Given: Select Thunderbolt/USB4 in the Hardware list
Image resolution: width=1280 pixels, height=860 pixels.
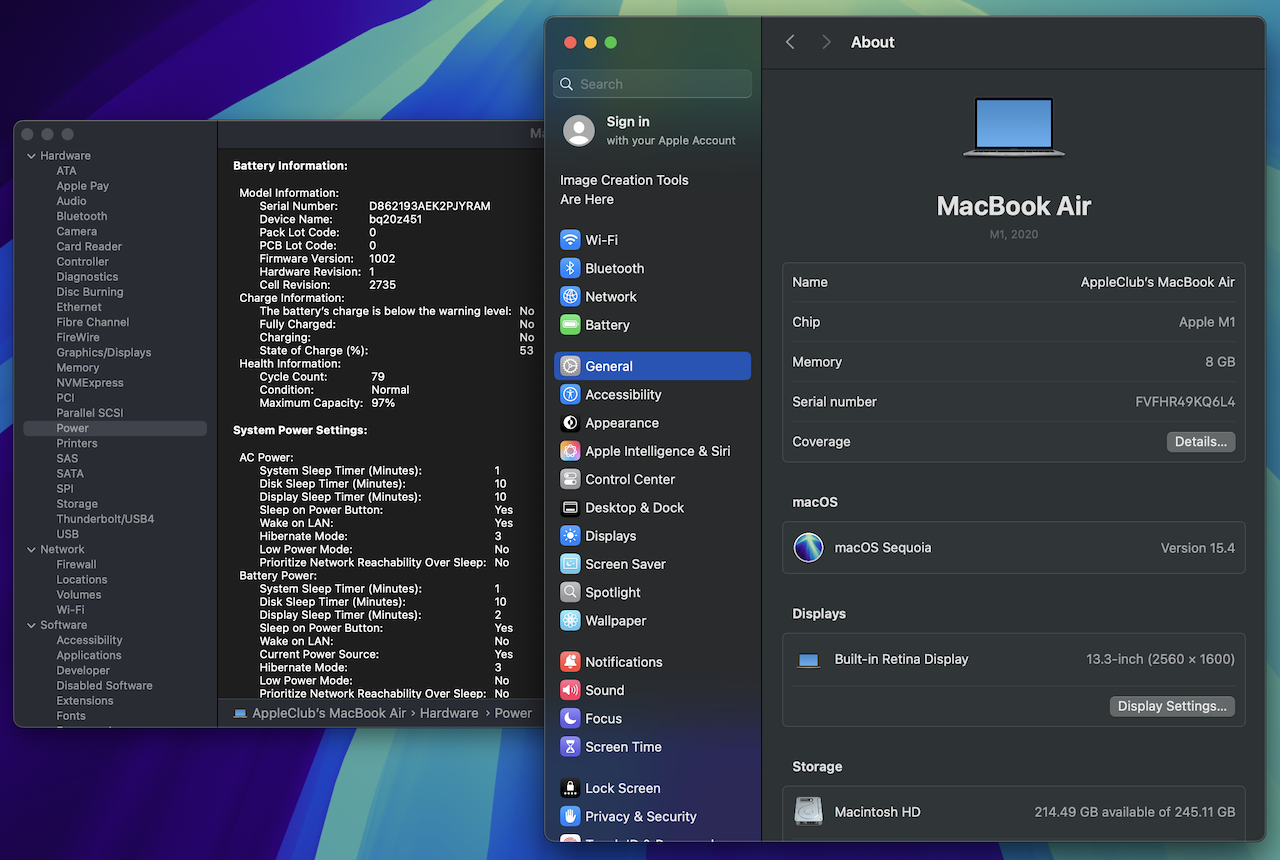Looking at the screenshot, I should tap(105, 519).
